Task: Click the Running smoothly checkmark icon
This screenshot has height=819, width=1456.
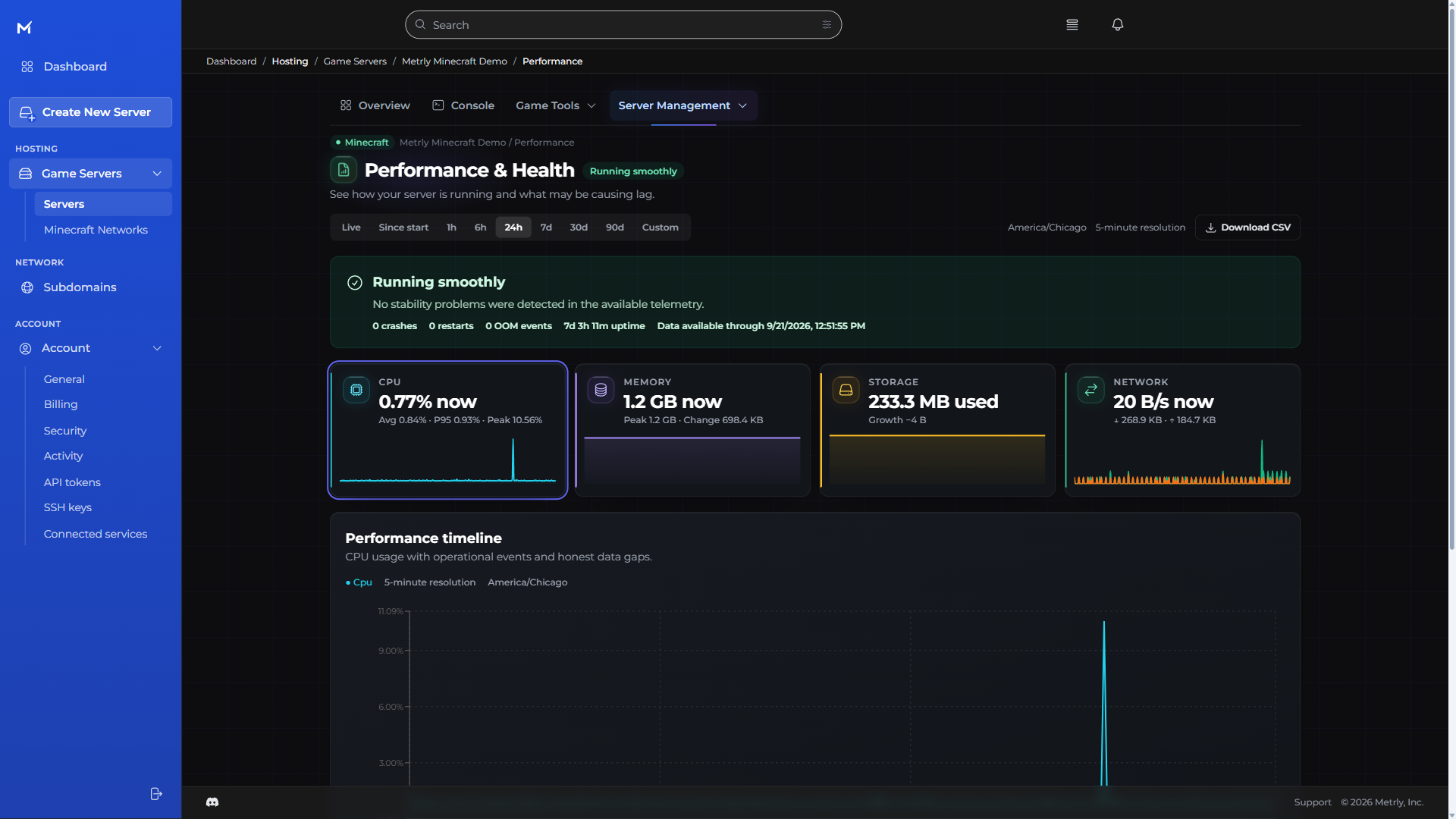Action: pyautogui.click(x=355, y=283)
